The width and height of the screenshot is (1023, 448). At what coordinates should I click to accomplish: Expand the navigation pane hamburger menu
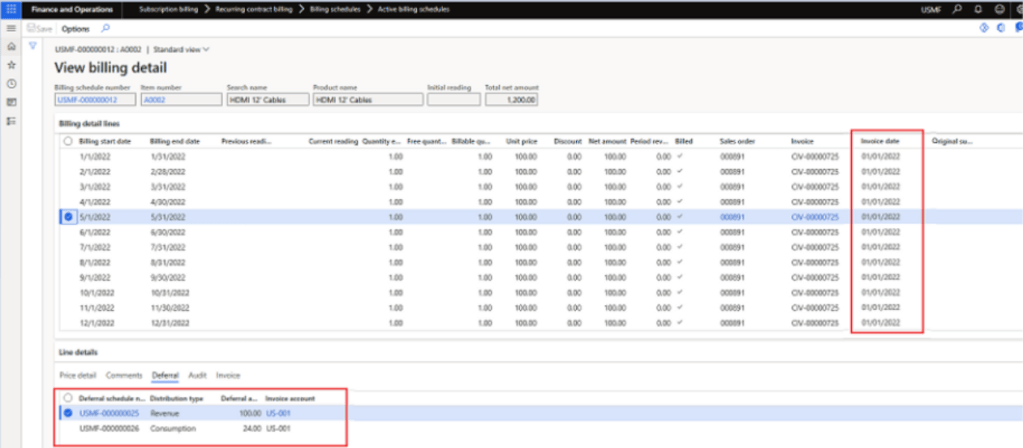(11, 28)
